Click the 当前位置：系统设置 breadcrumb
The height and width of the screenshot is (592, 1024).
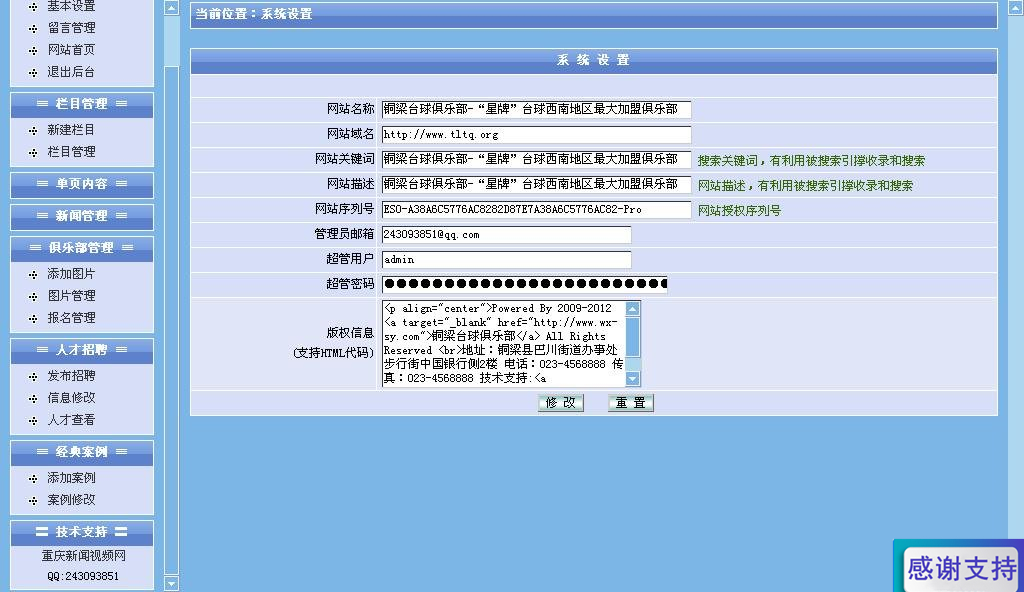click(254, 14)
